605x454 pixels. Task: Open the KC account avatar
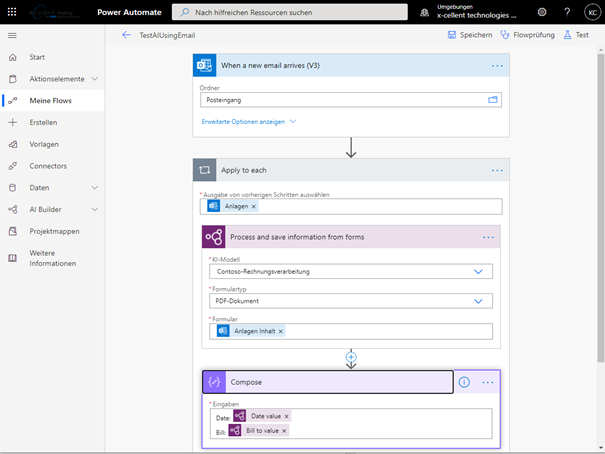click(593, 12)
